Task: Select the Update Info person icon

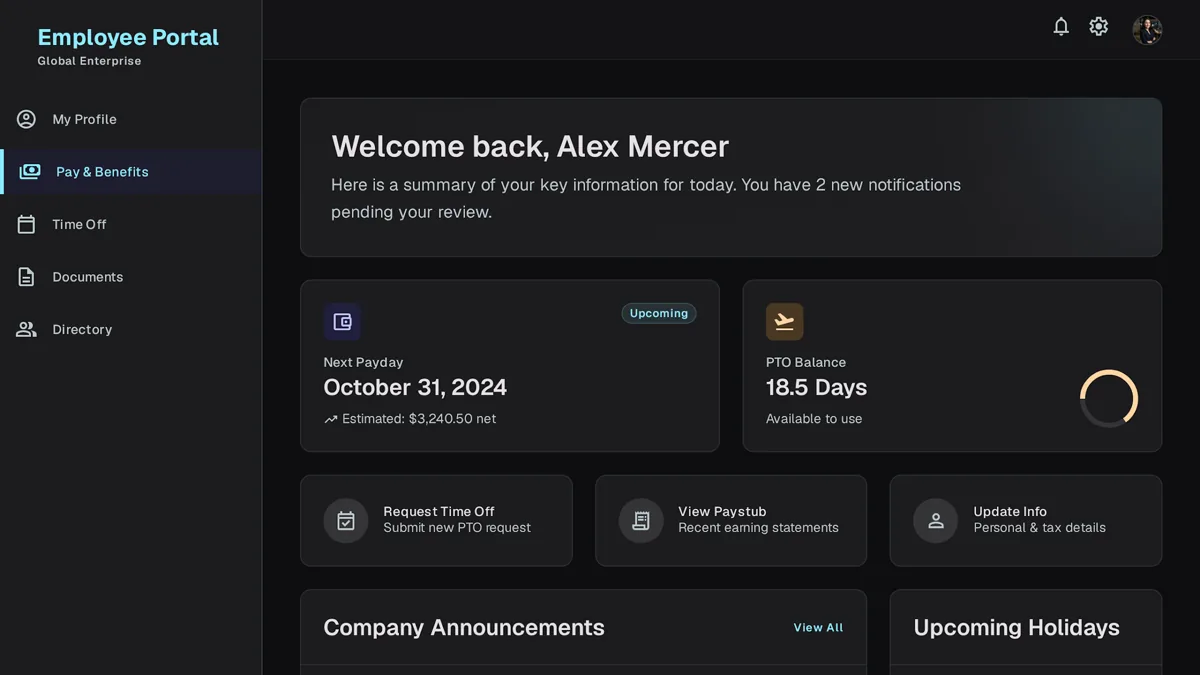Action: click(936, 521)
